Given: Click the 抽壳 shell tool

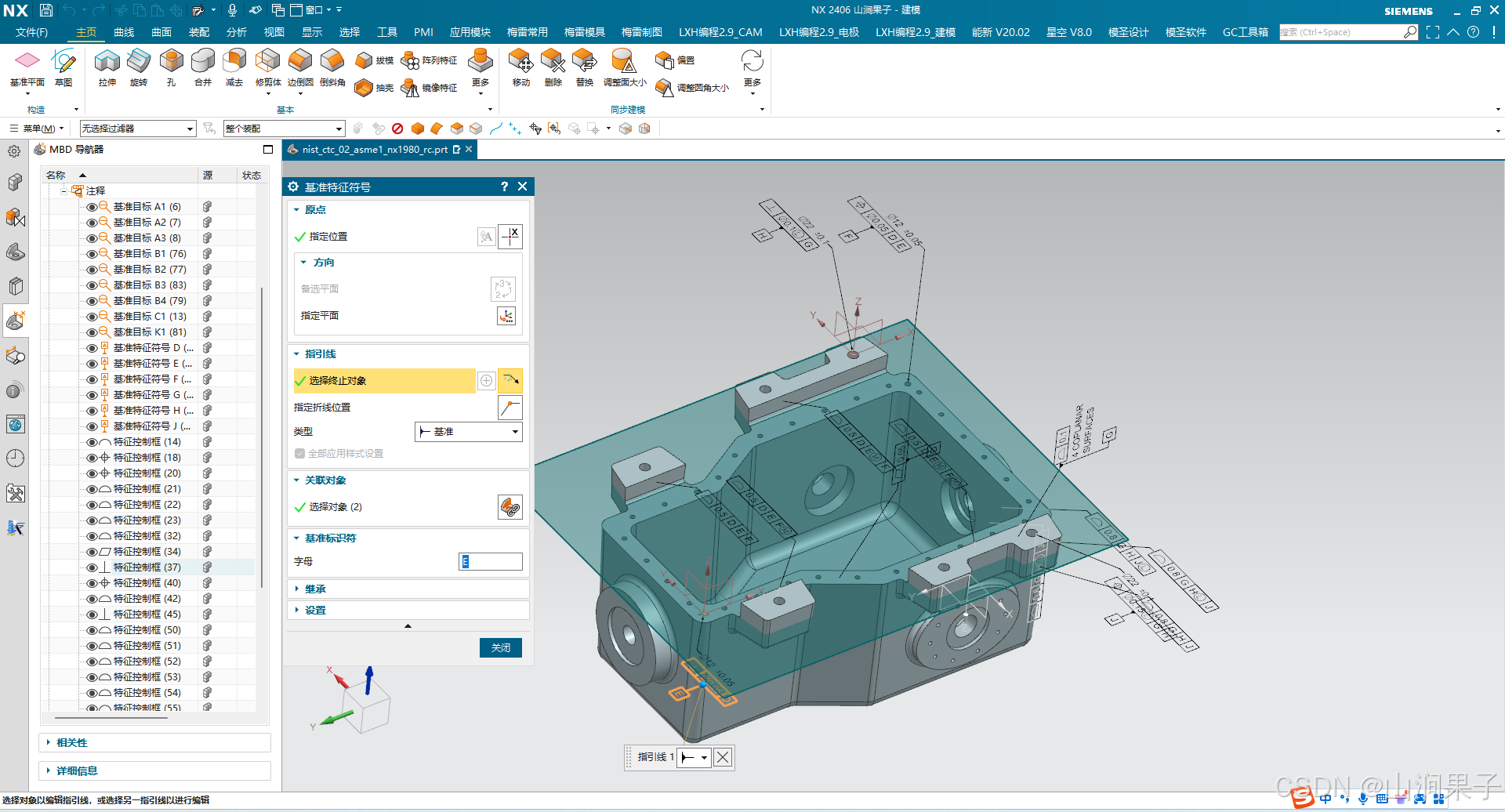Looking at the screenshot, I should [x=374, y=88].
